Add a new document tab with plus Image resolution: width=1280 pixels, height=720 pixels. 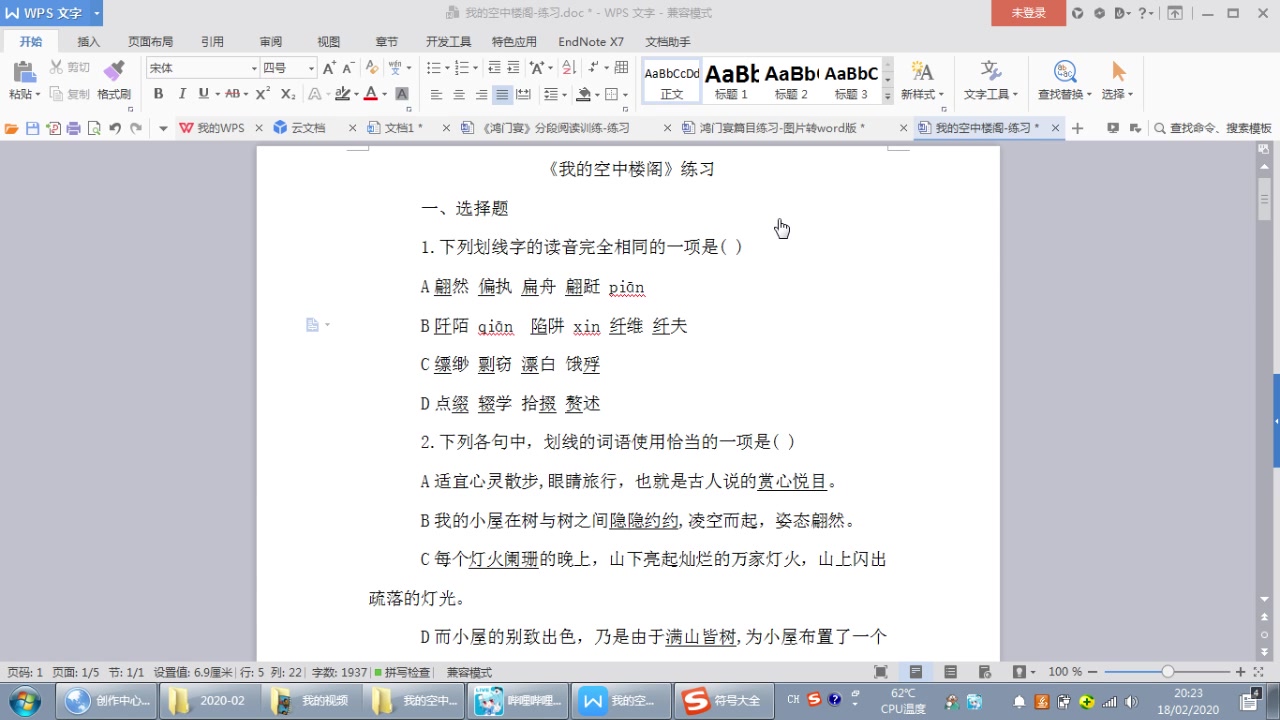point(1077,128)
